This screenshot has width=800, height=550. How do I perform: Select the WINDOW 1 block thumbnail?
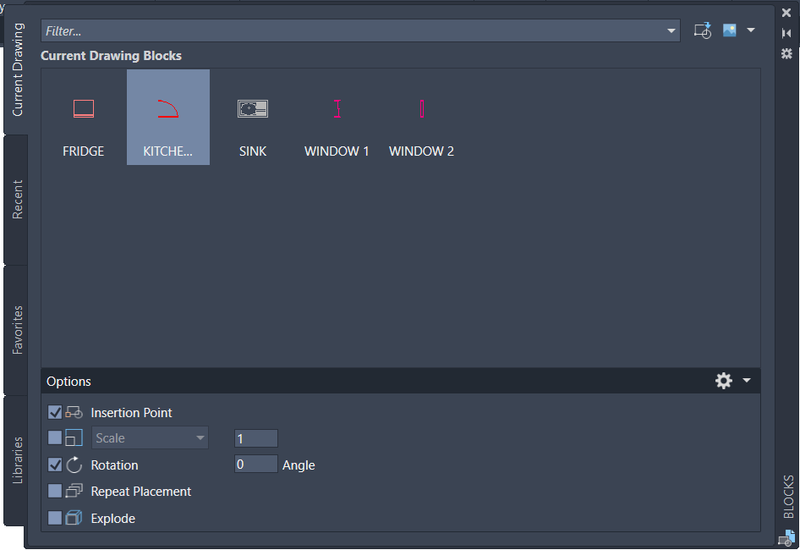click(337, 117)
